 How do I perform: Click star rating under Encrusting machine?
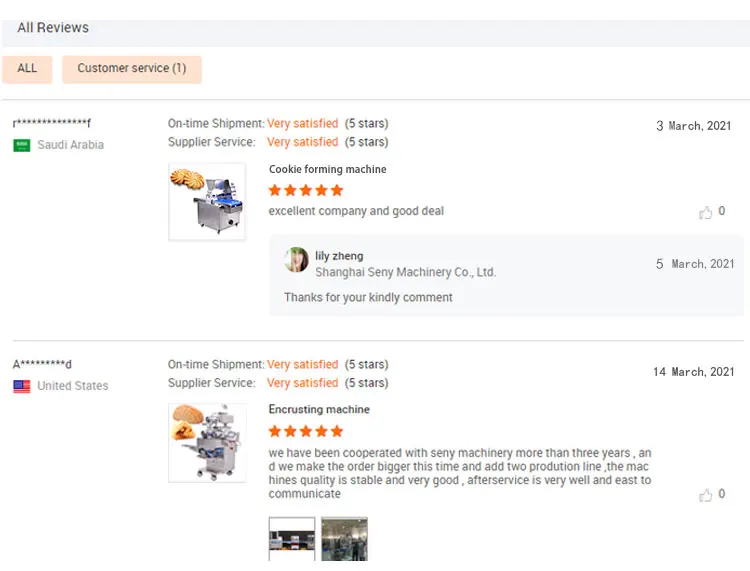tap(306, 431)
